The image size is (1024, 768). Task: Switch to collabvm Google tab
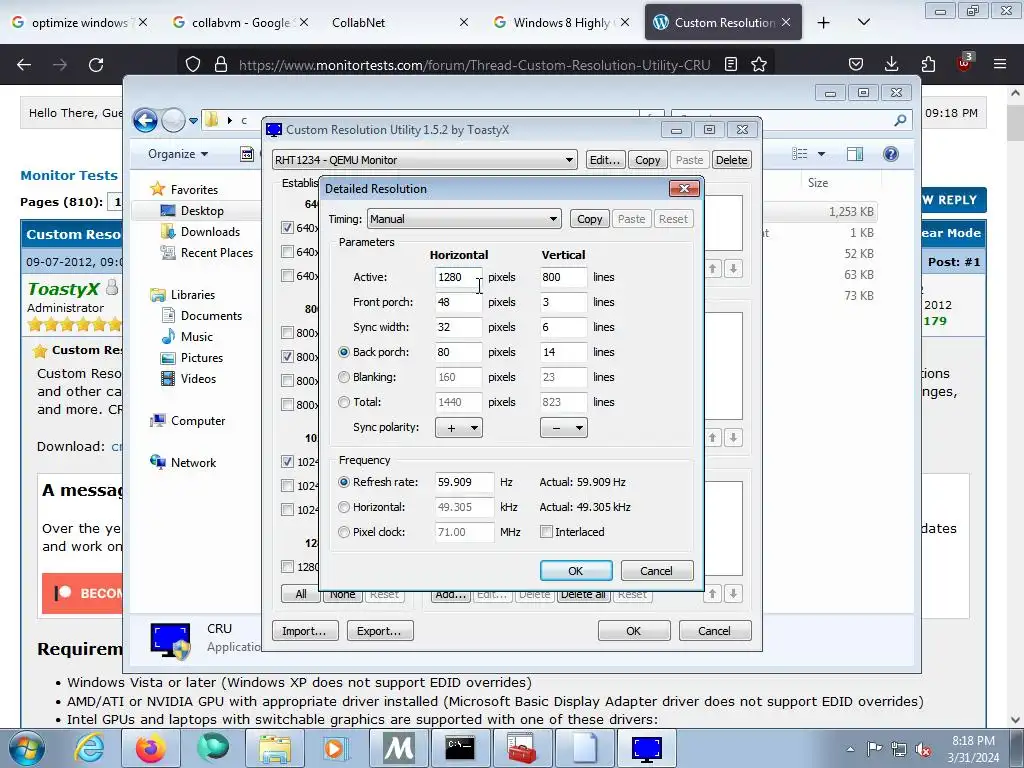point(240,23)
